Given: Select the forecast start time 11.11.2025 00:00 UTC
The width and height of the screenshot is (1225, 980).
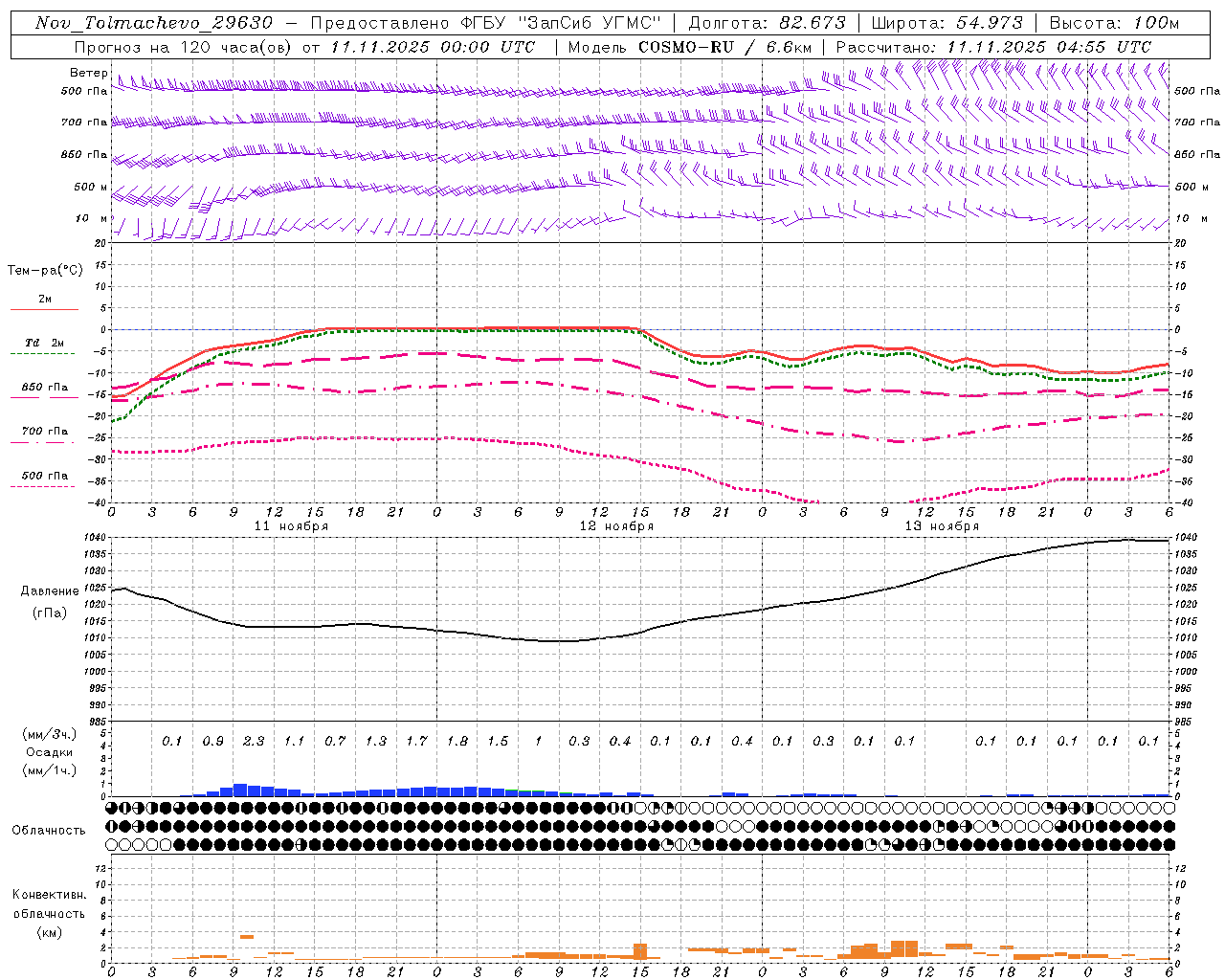Looking at the screenshot, I should click(x=433, y=47).
